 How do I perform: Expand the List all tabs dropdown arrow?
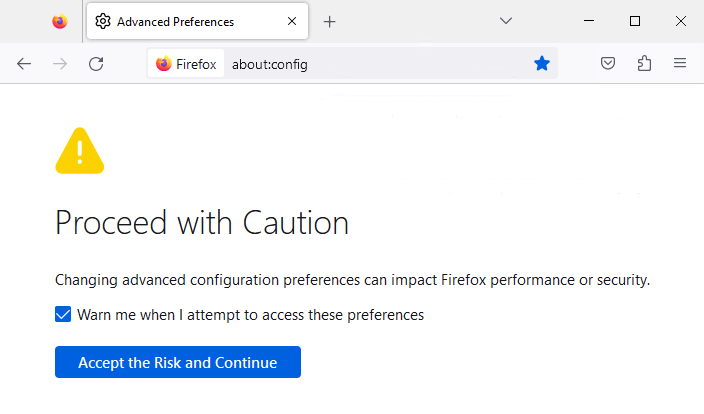506,21
